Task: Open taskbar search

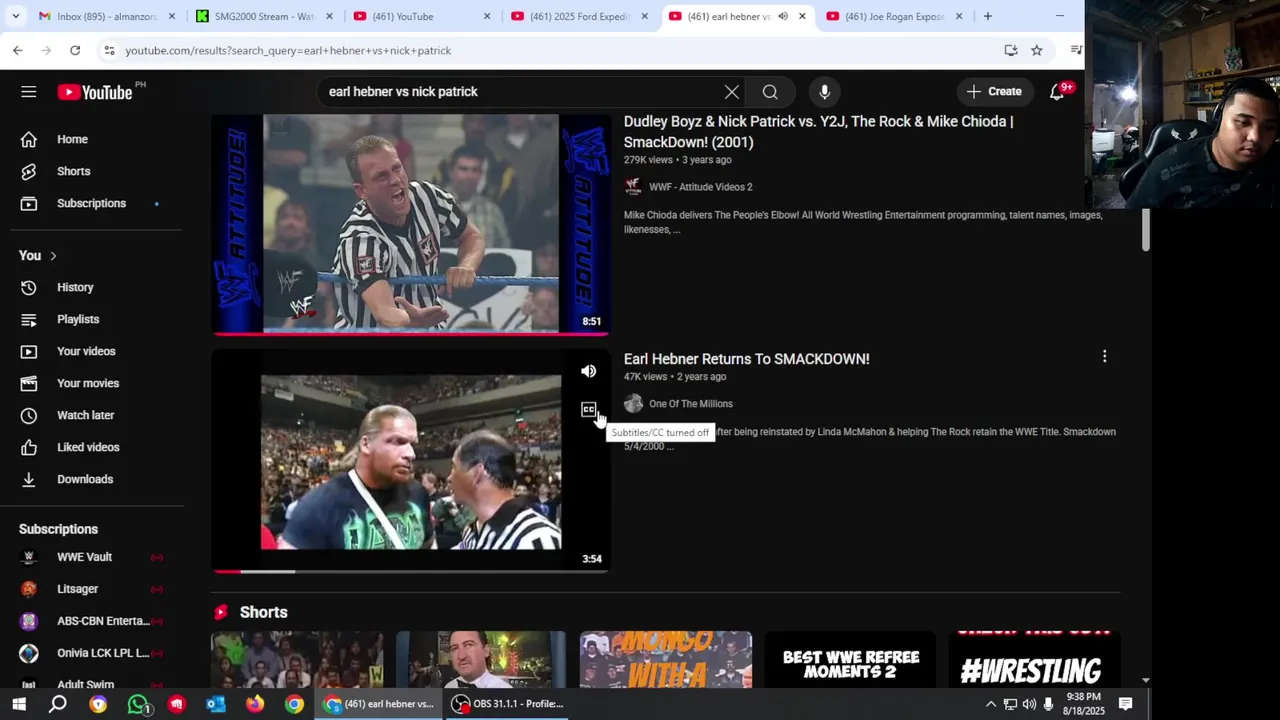Action: click(x=58, y=704)
